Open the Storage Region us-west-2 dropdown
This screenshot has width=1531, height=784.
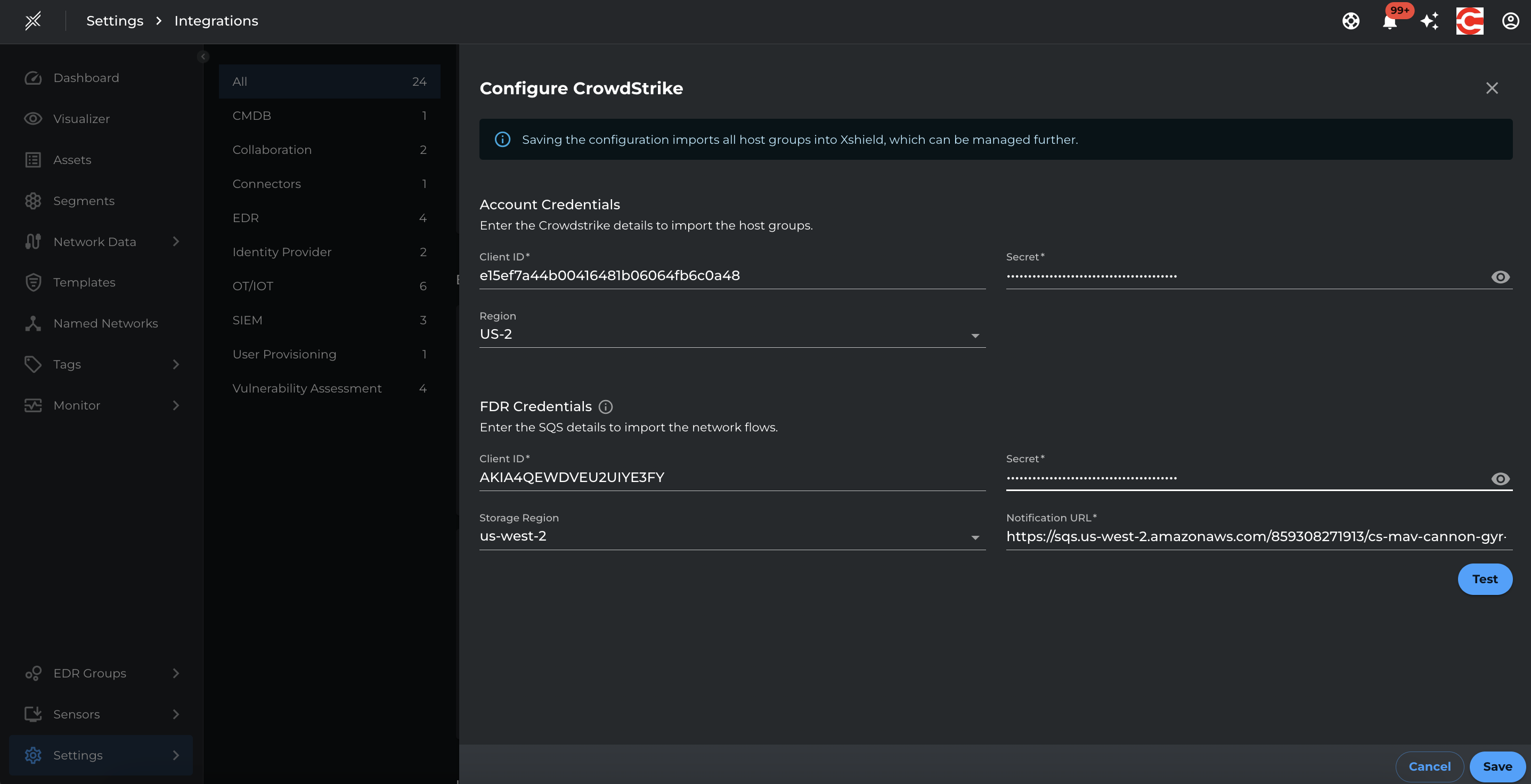click(731, 536)
